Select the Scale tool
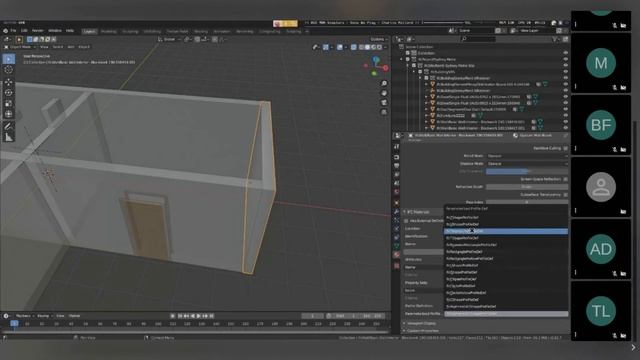The height and width of the screenshot is (360, 640). pyautogui.click(x=9, y=103)
